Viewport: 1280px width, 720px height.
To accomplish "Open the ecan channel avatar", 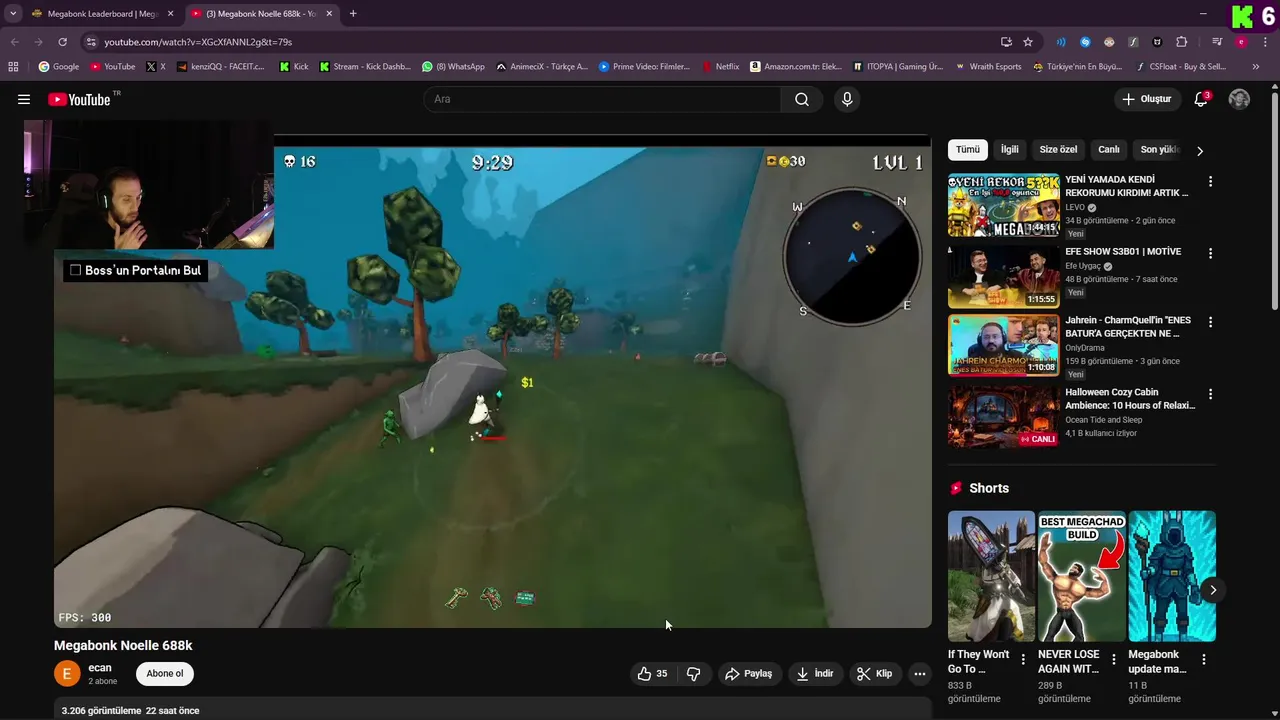I will 67,674.
